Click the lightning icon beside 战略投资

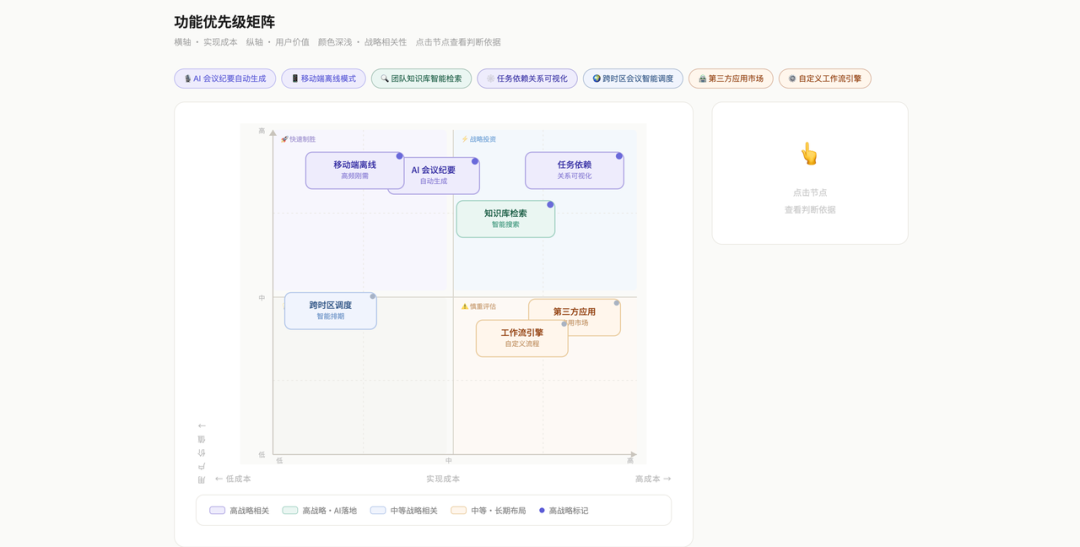coord(464,139)
